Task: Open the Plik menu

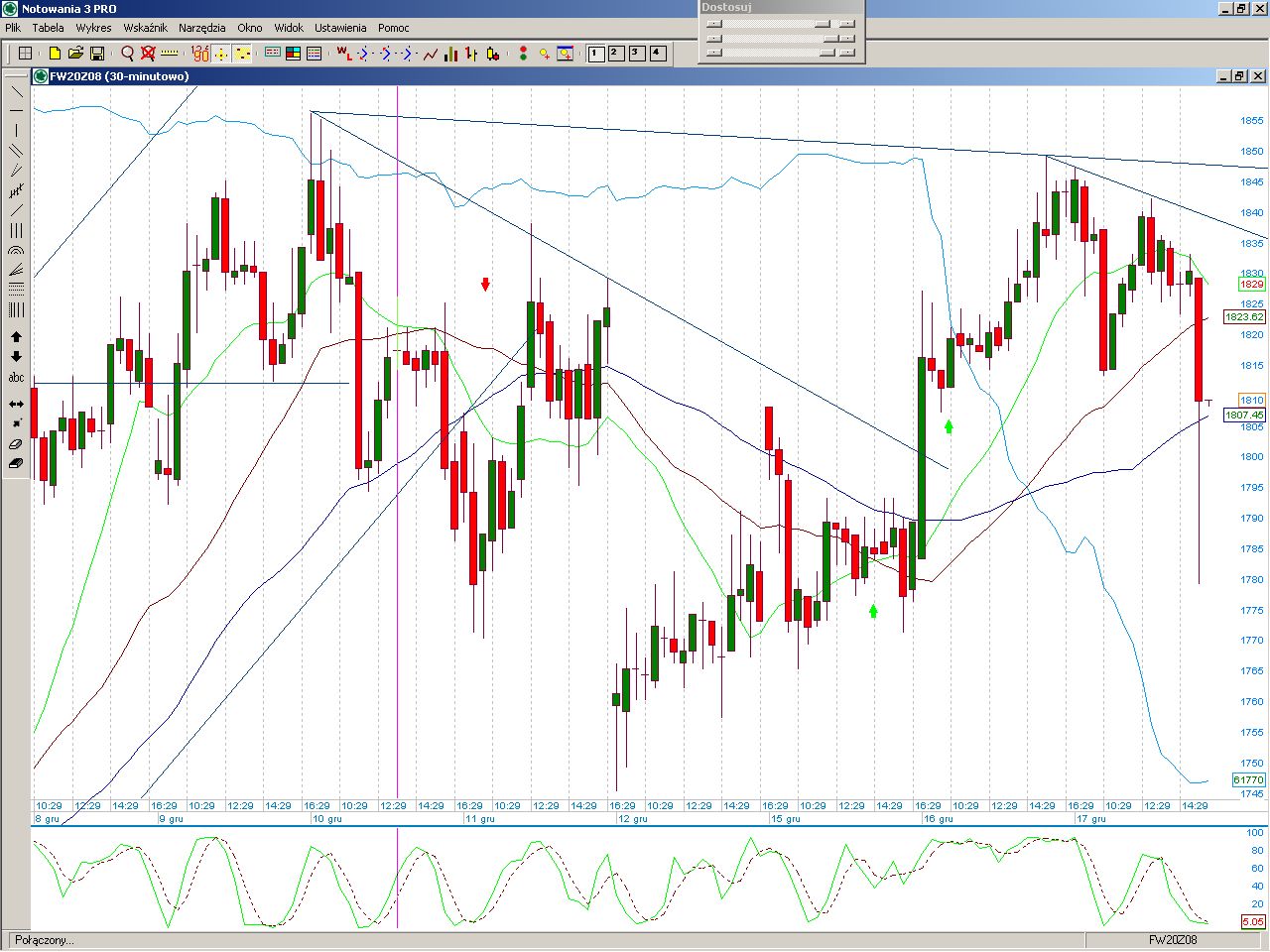Action: [13, 28]
